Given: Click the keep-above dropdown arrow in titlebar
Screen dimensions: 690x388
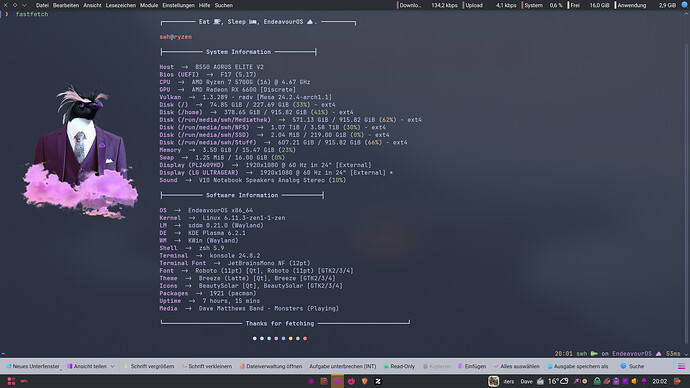Looking at the screenshot, I should [24, 5].
